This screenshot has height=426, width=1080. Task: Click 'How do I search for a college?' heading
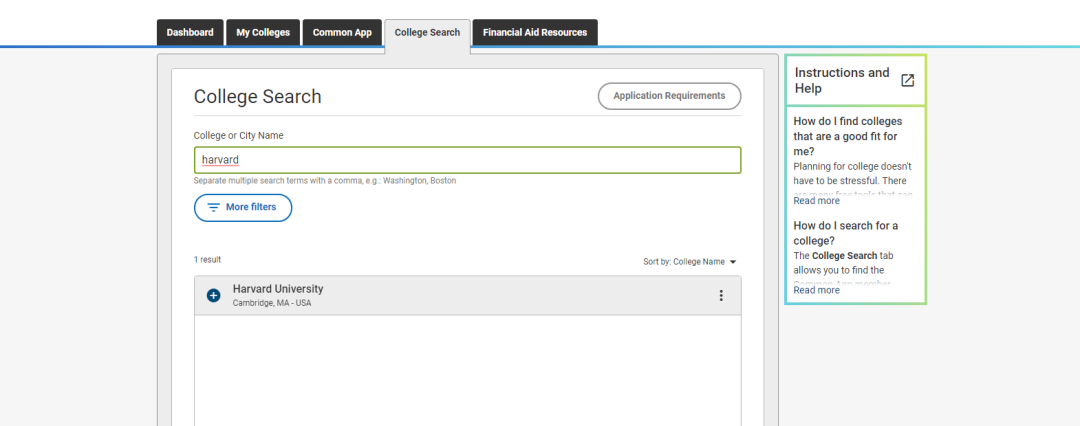(845, 233)
